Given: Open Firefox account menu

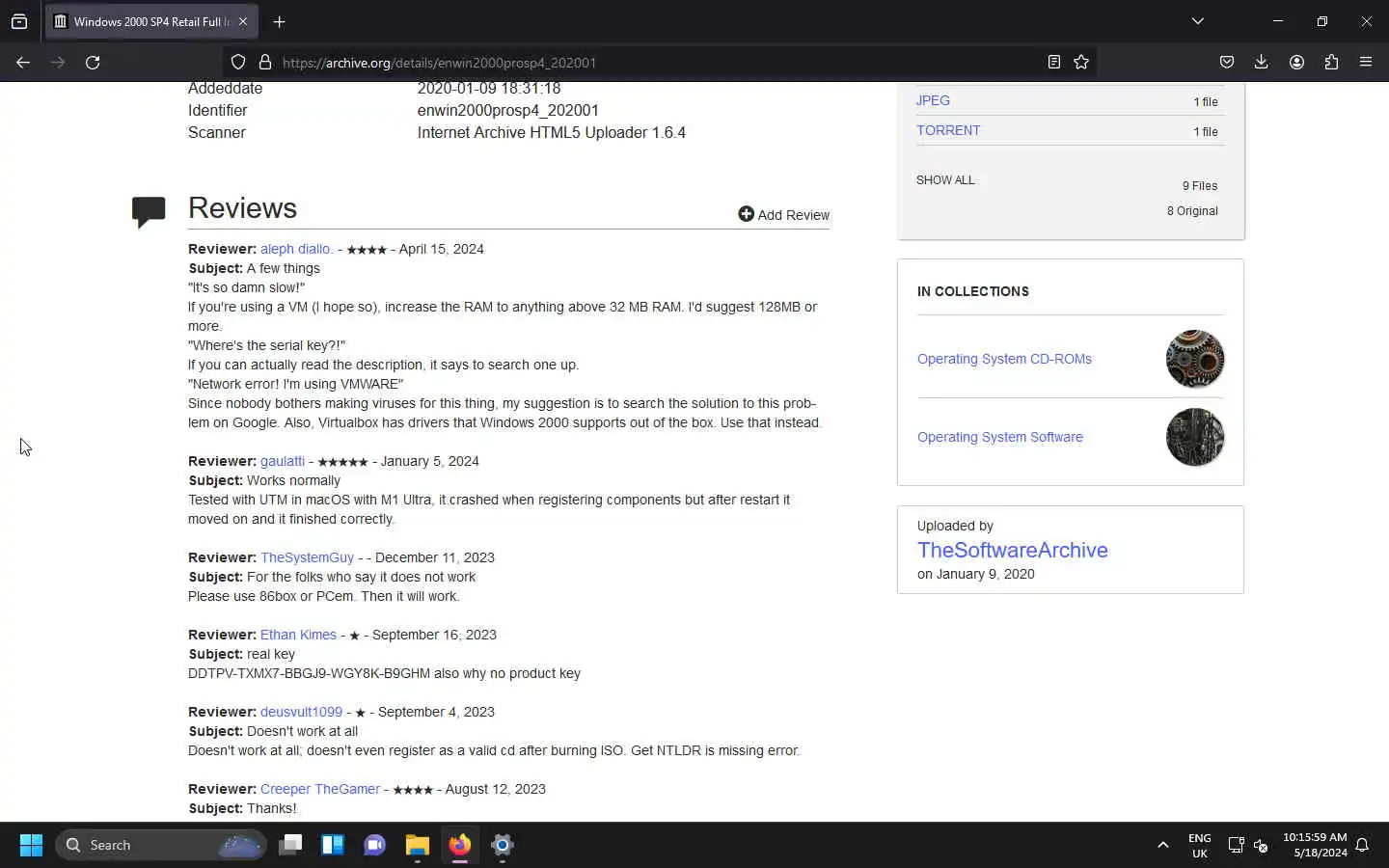Looking at the screenshot, I should [1296, 62].
